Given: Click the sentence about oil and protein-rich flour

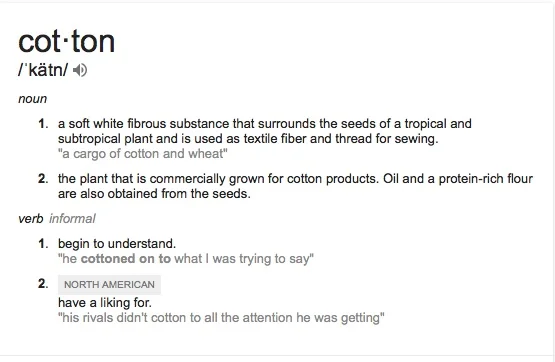Looking at the screenshot, I should pyautogui.click(x=295, y=186).
